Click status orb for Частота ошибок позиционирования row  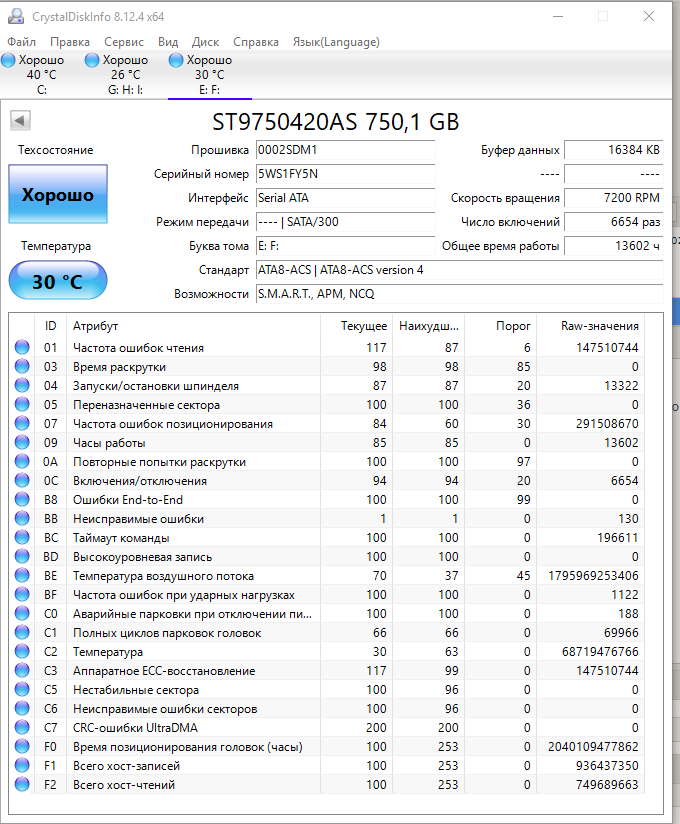tap(22, 423)
